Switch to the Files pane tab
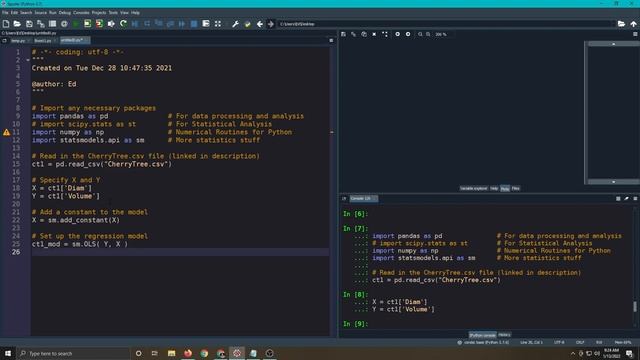This screenshot has height=360, width=640. [x=516, y=189]
